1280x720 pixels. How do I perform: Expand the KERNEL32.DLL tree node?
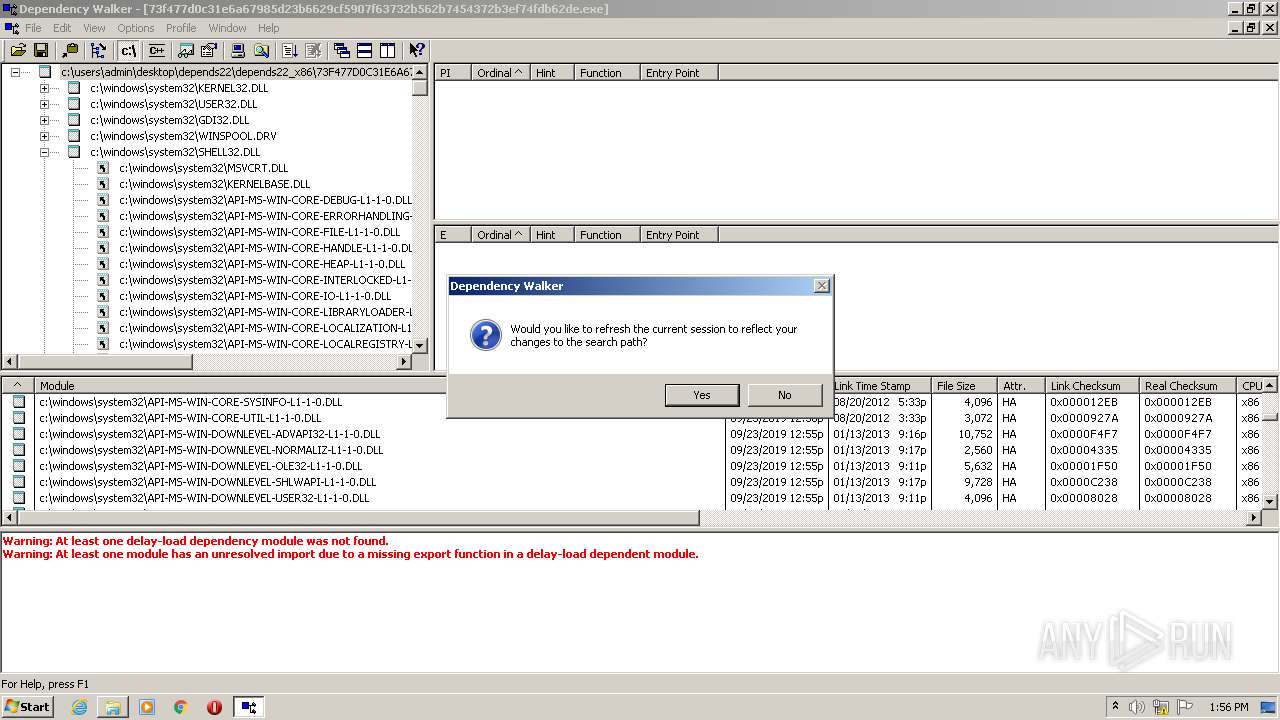tap(44, 88)
